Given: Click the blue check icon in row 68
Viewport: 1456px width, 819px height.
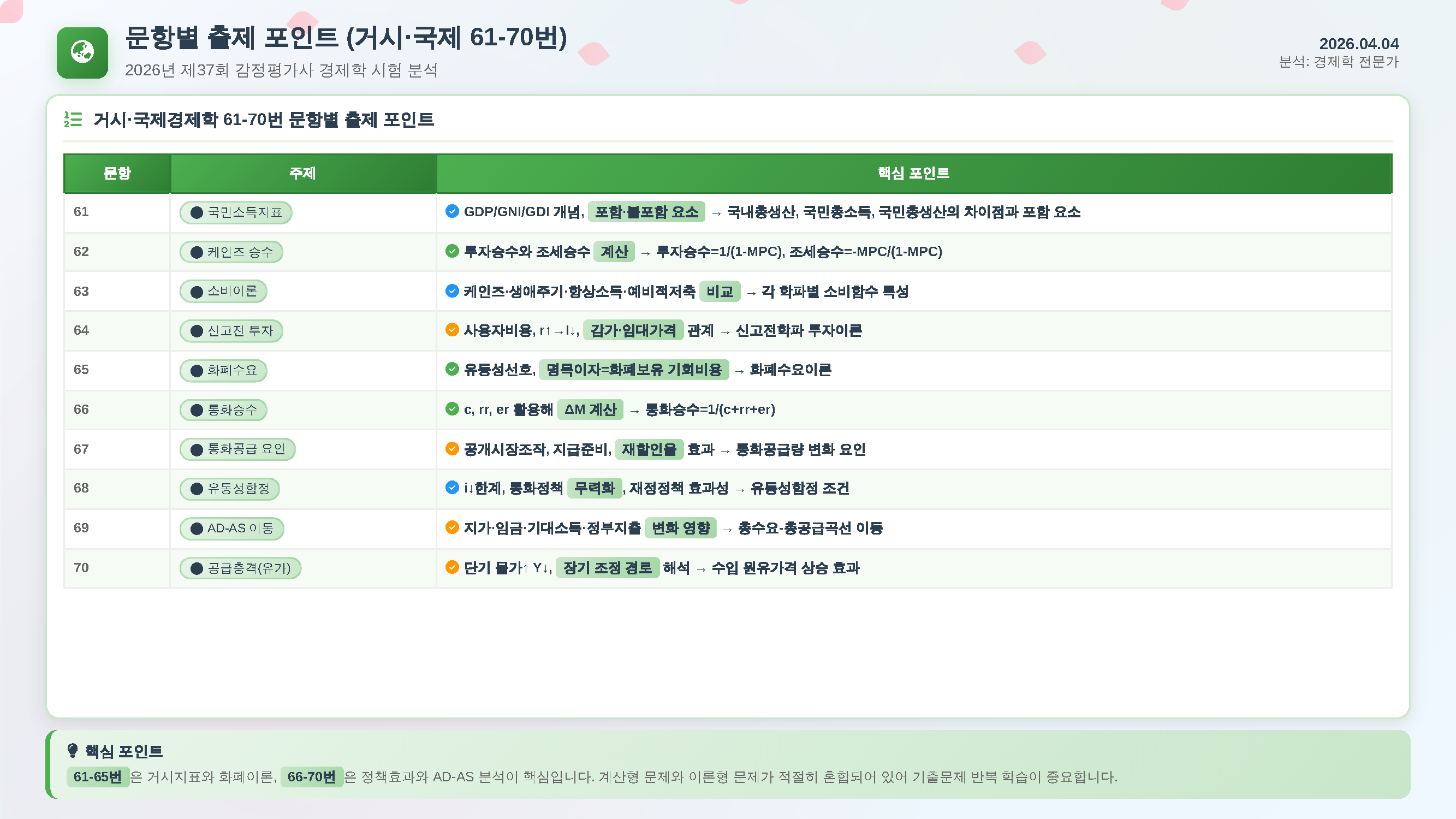Looking at the screenshot, I should click(451, 487).
